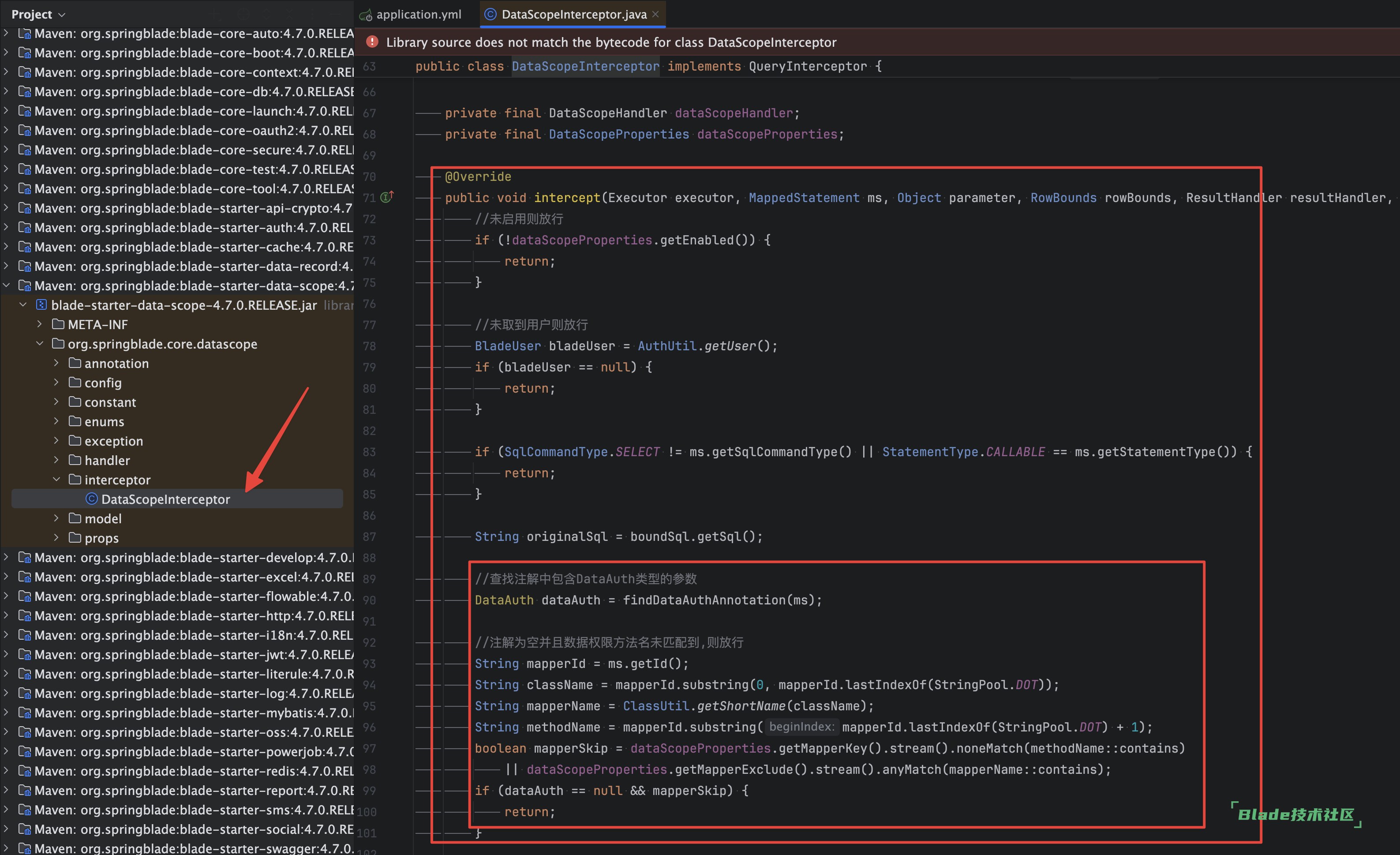The height and width of the screenshot is (855, 1400).
Task: Click the folder icon of the handler package
Action: point(76,461)
